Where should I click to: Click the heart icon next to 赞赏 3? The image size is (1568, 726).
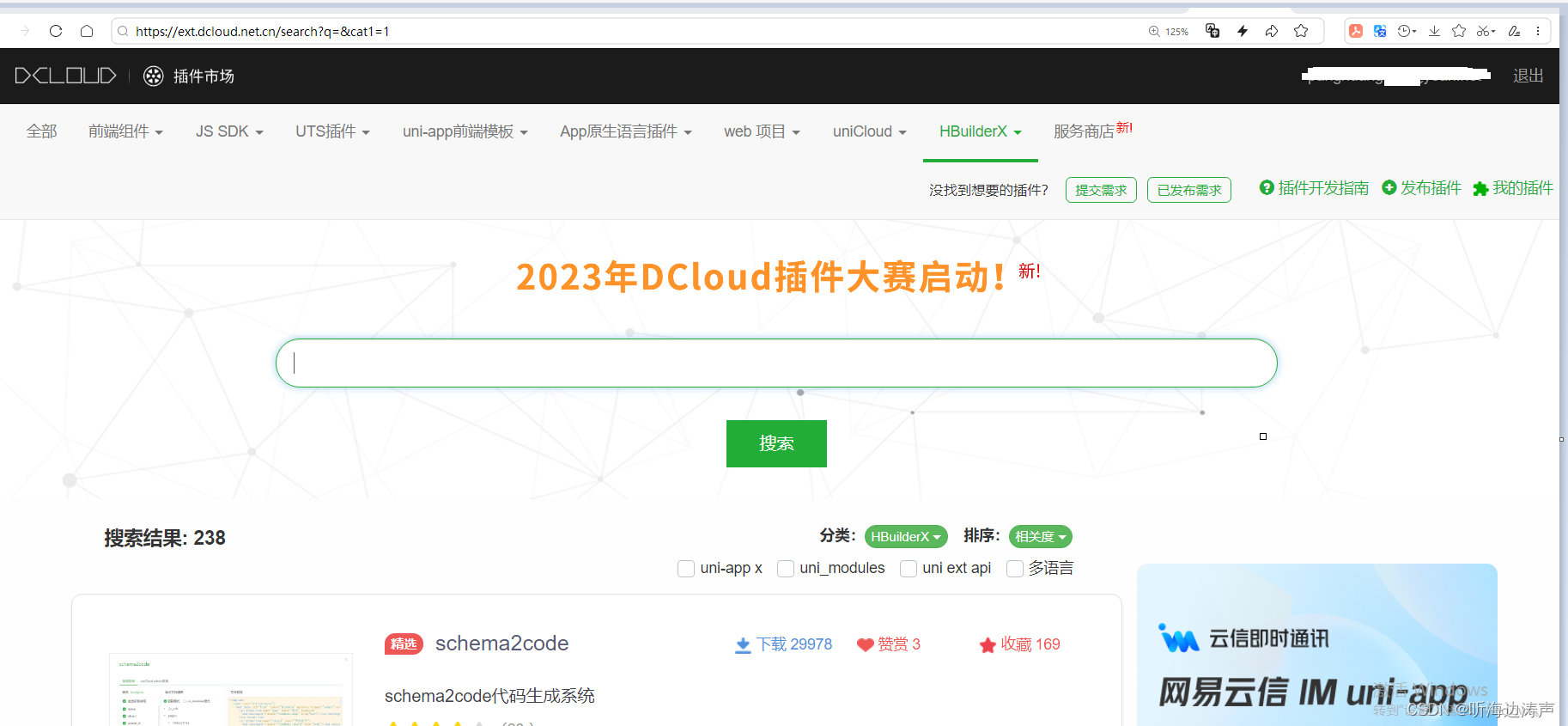pos(866,644)
